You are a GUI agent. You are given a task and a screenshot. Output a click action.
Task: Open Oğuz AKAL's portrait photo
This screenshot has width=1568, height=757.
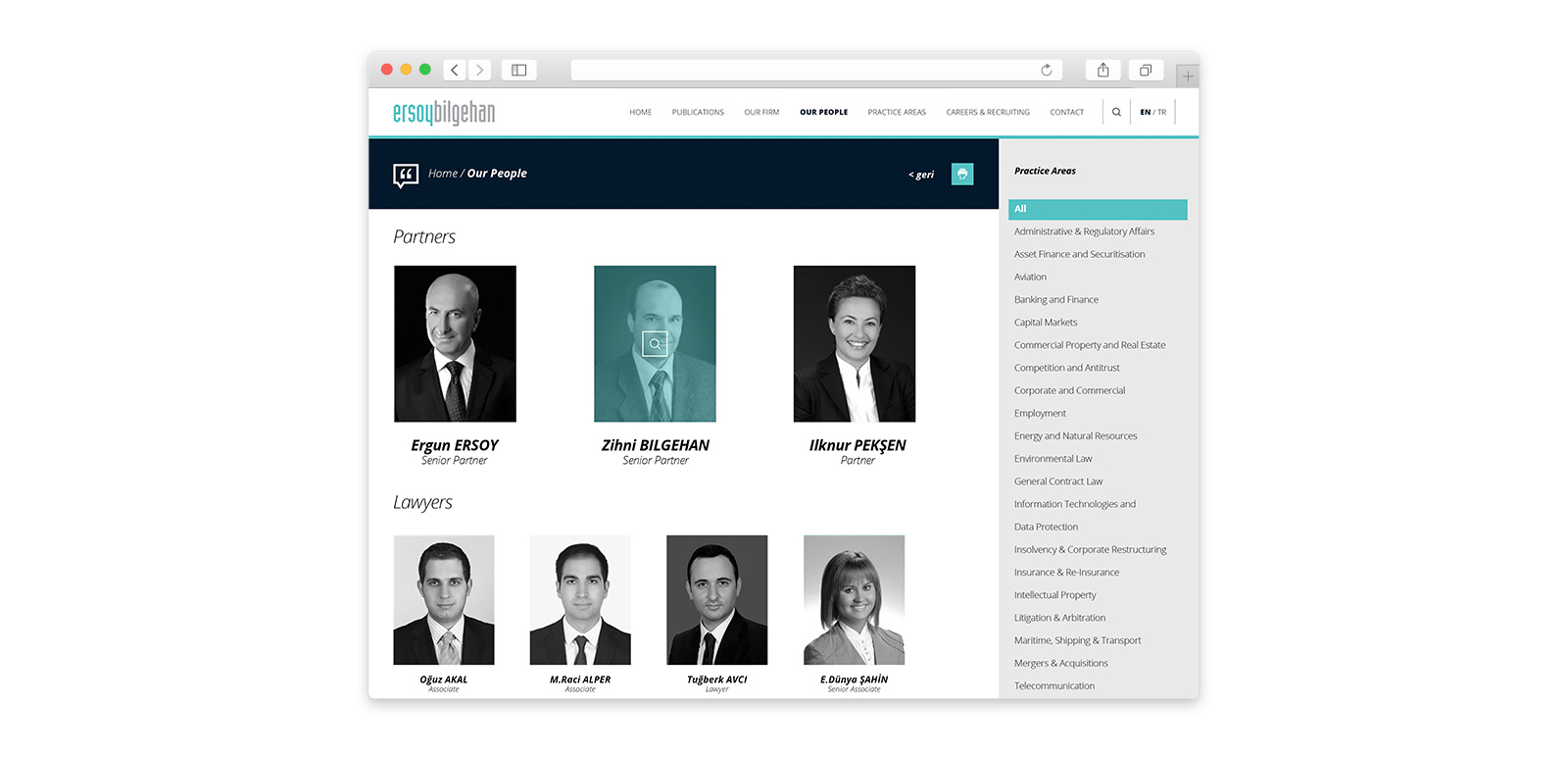point(444,600)
